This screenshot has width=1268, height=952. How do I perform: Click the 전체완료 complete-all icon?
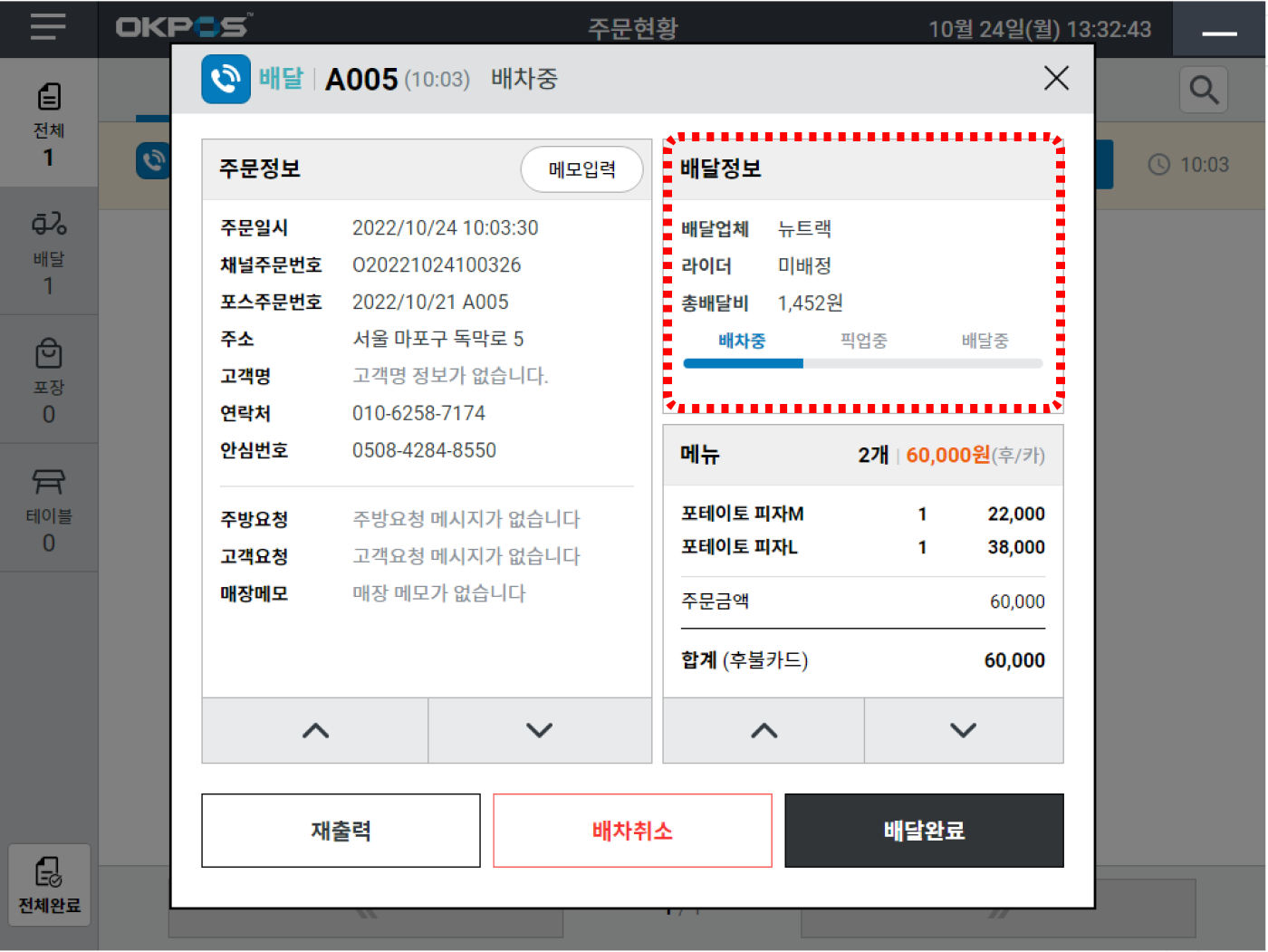[x=49, y=873]
